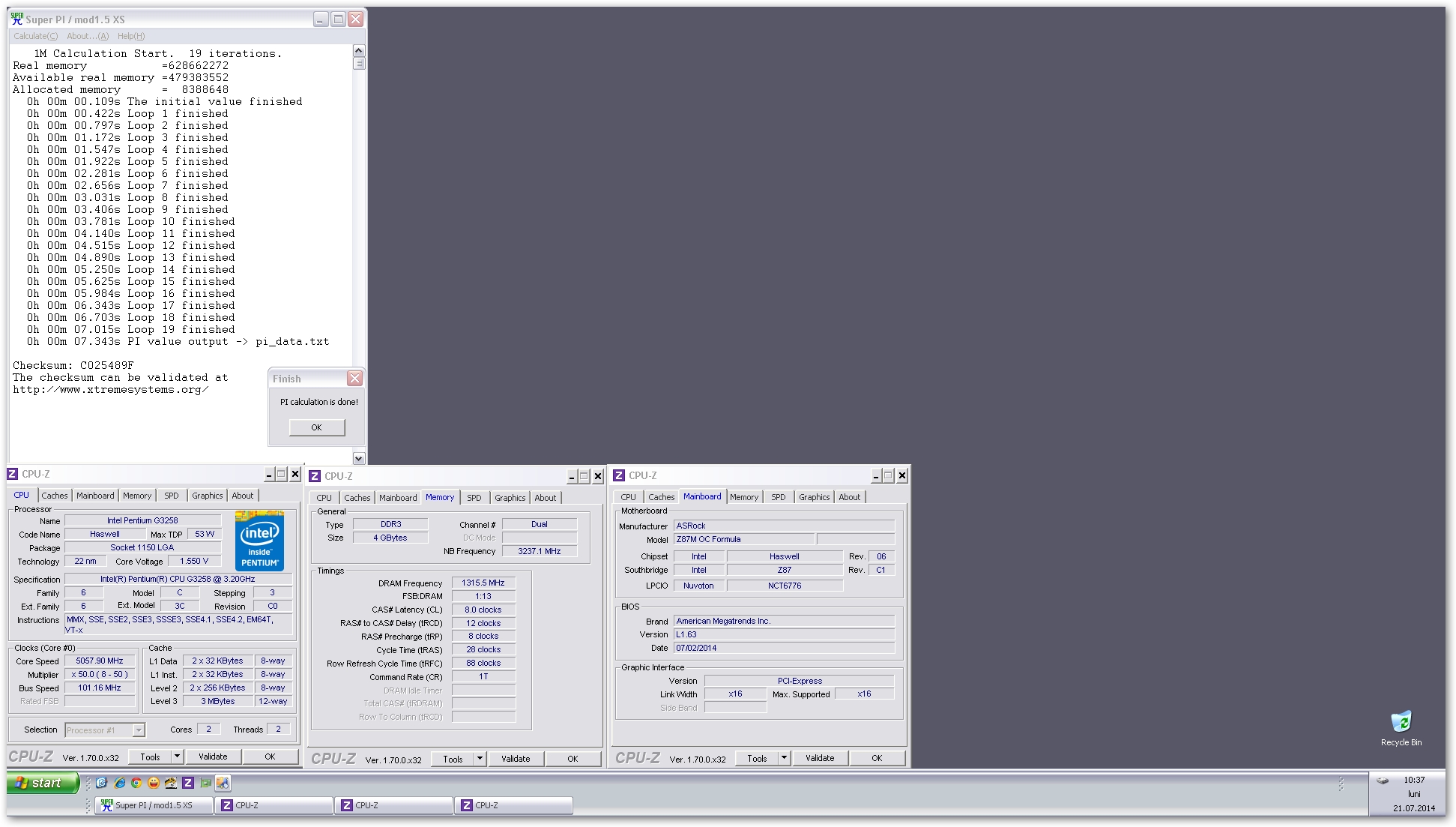Open About tab in the left CPU-Z window
The height and width of the screenshot is (827, 1456).
[243, 496]
